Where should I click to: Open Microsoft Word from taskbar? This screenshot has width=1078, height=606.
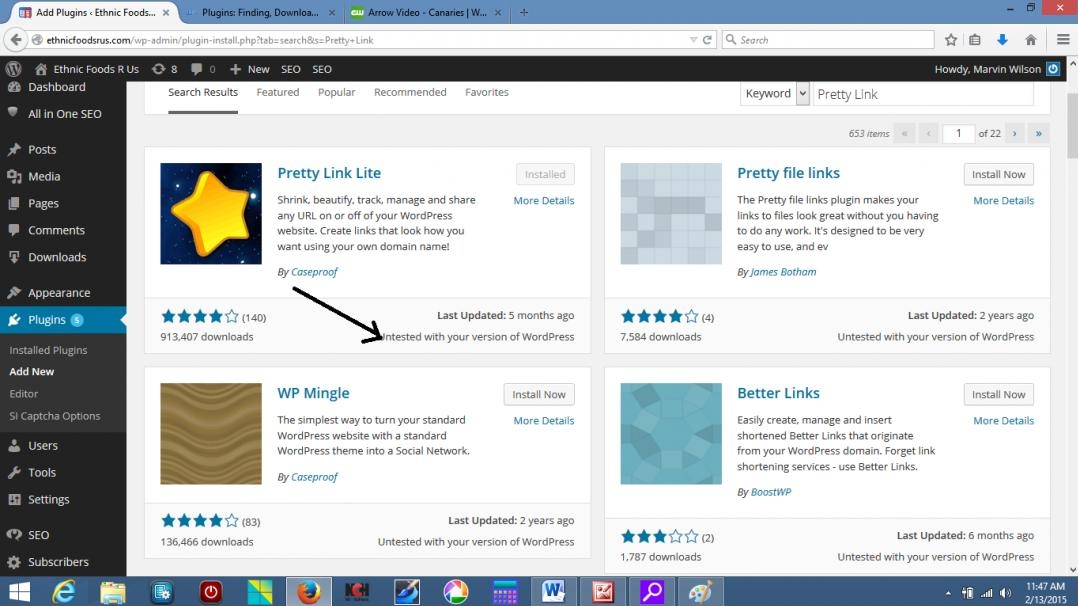coord(553,592)
